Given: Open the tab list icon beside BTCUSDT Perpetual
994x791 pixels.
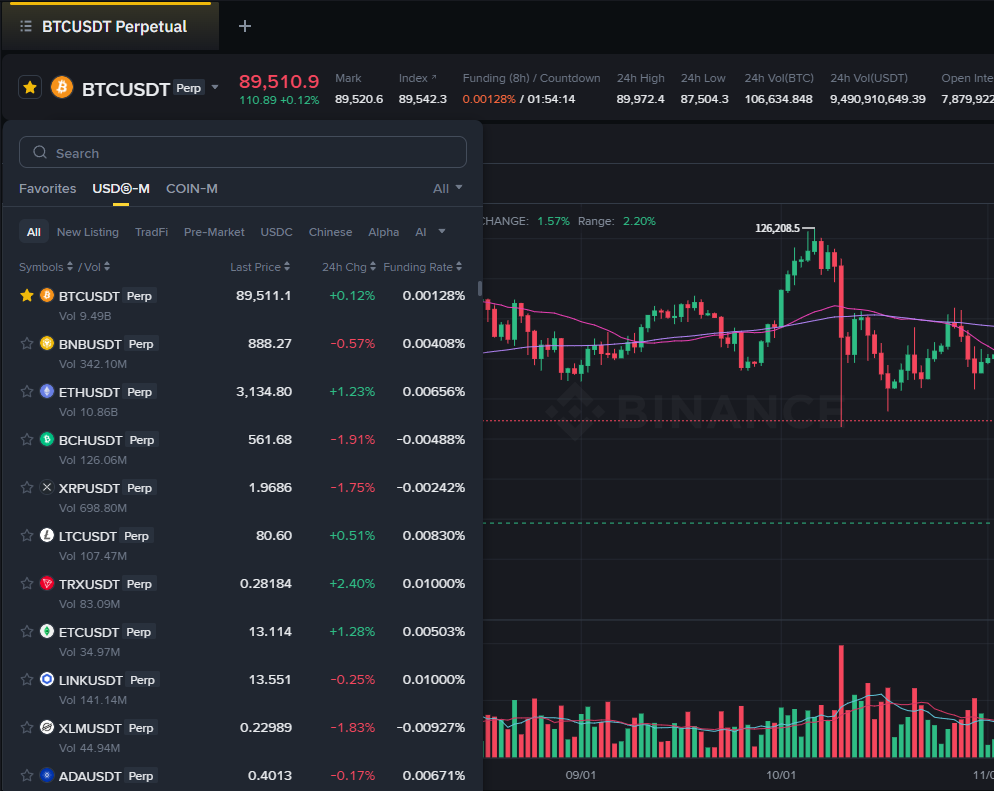Looking at the screenshot, I should (x=26, y=27).
